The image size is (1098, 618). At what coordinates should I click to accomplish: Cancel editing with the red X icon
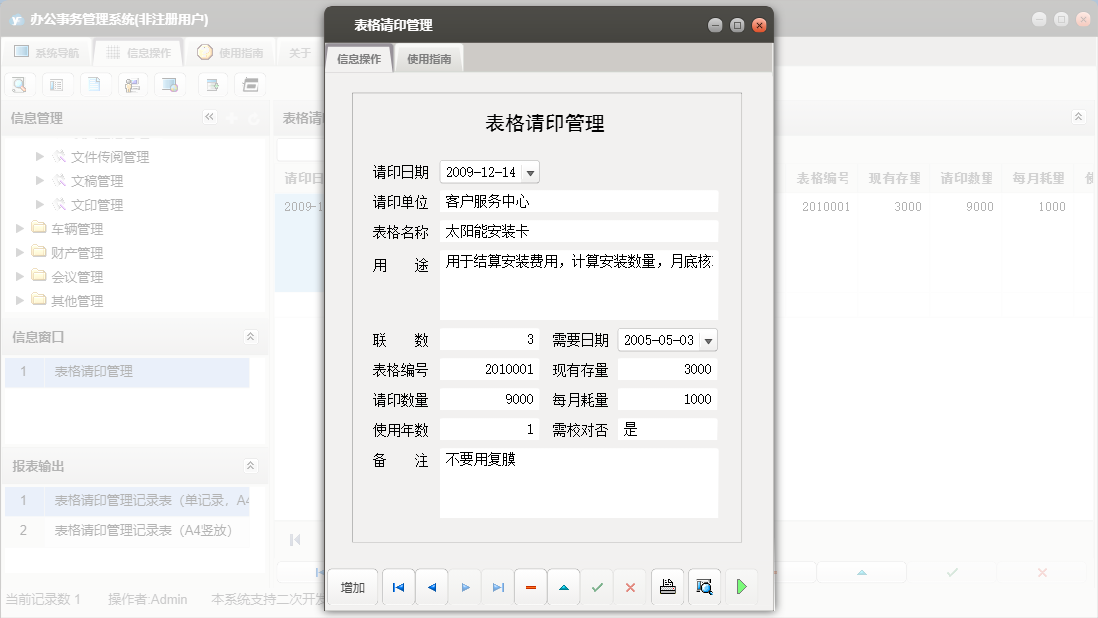[630, 587]
